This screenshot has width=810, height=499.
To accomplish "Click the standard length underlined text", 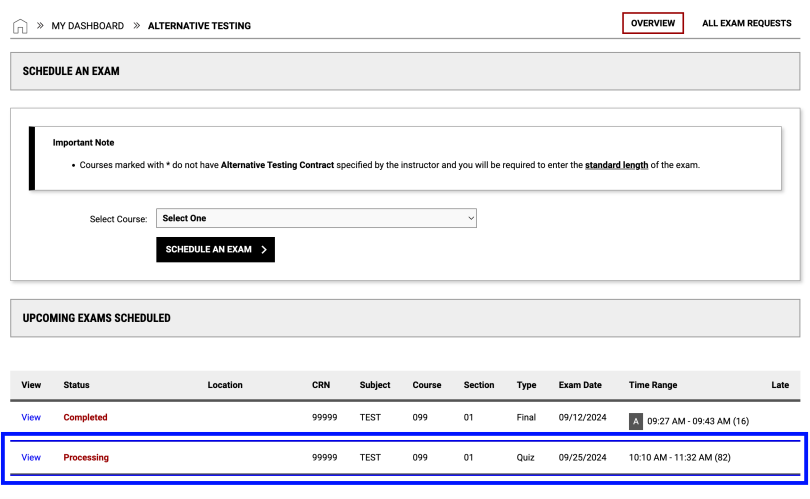I will (x=616, y=165).
